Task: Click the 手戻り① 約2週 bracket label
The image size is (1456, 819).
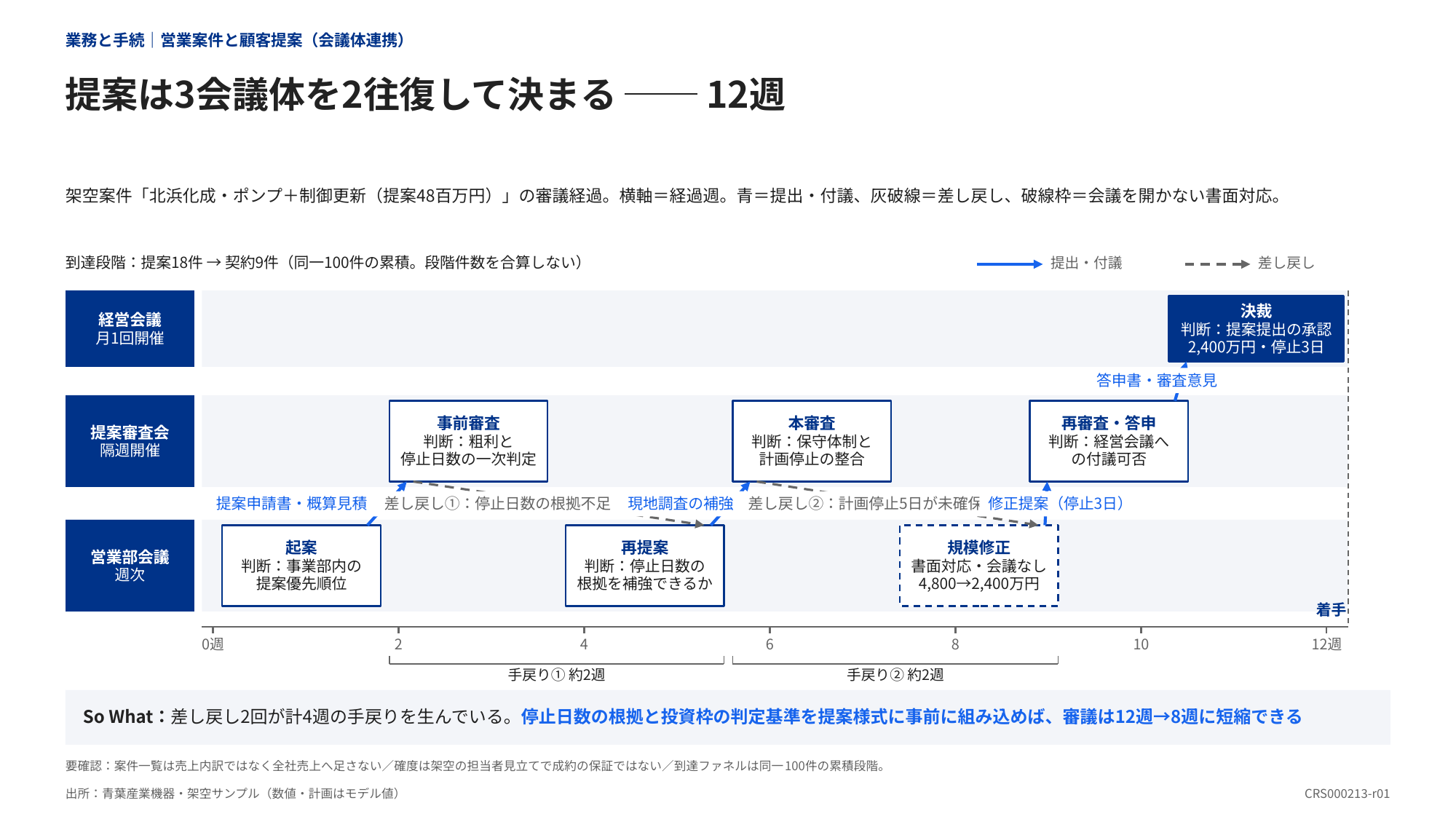Action: click(557, 675)
